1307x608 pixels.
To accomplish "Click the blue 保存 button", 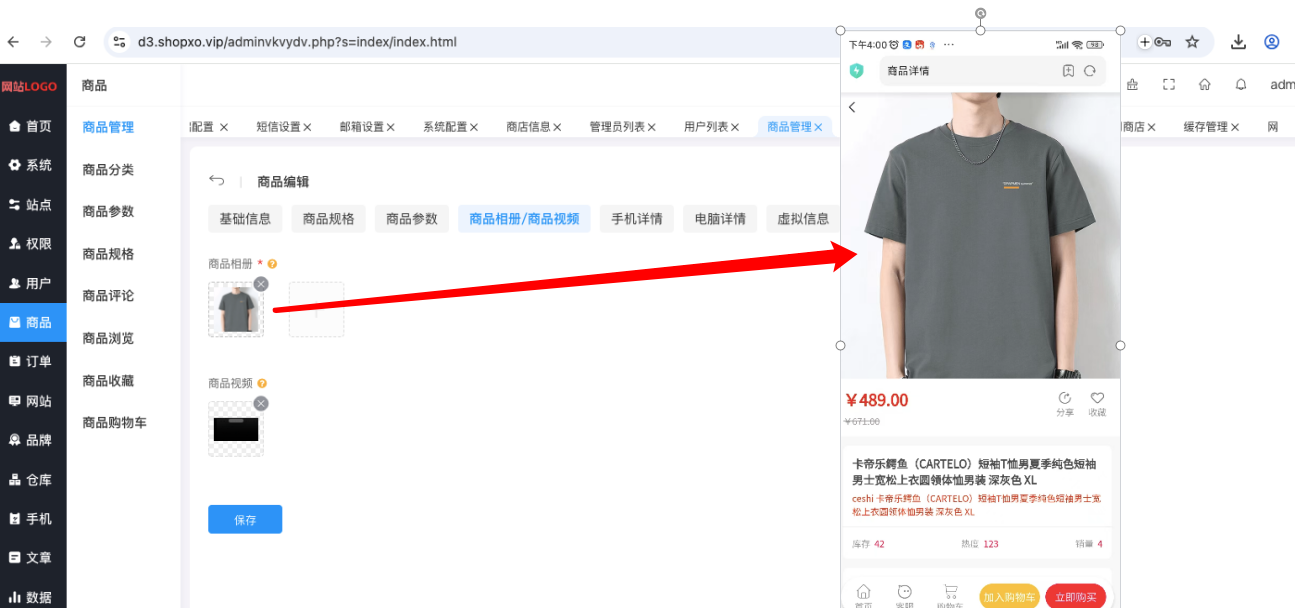I will [245, 519].
